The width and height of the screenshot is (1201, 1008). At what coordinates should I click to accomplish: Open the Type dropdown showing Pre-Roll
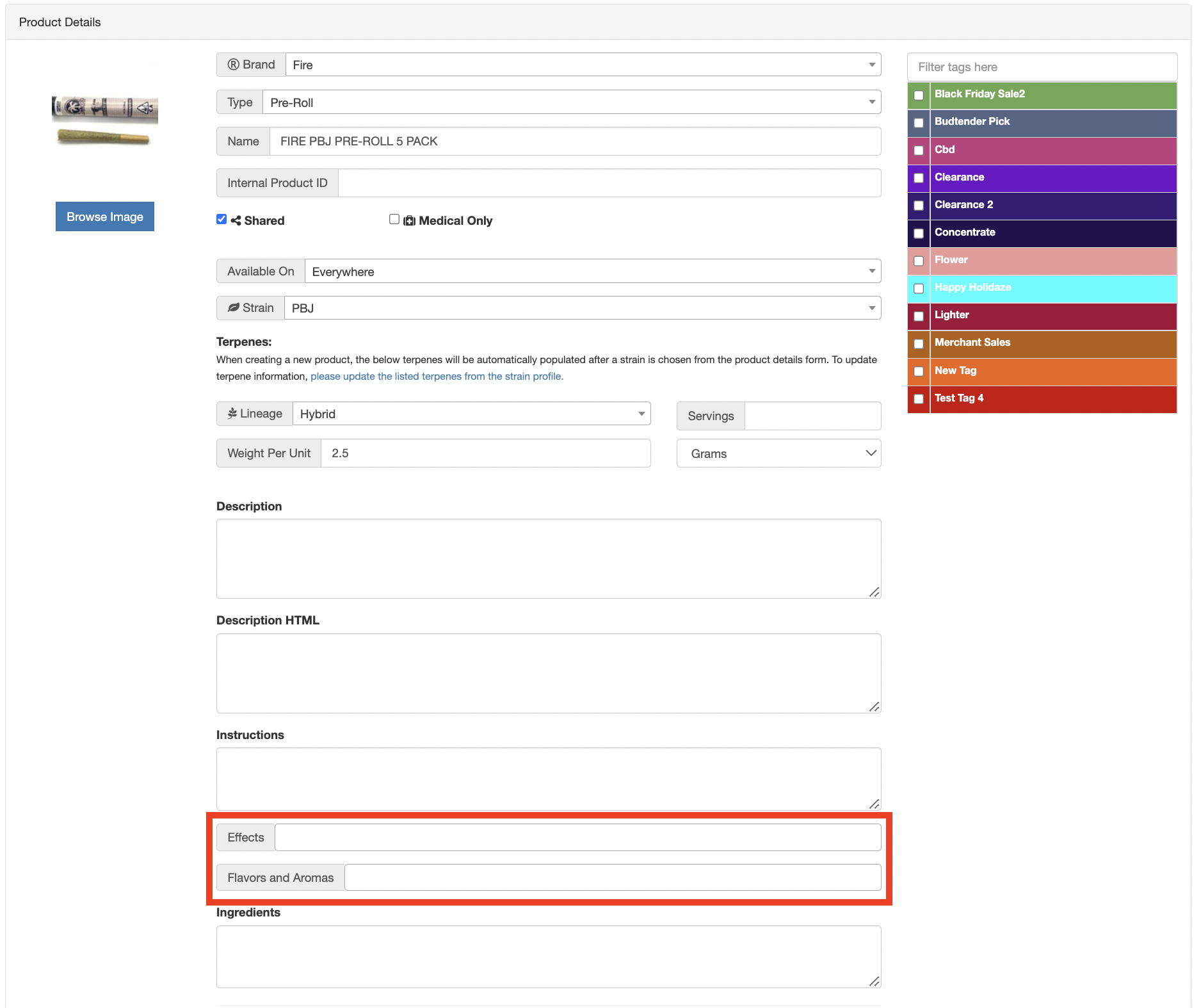(572, 102)
